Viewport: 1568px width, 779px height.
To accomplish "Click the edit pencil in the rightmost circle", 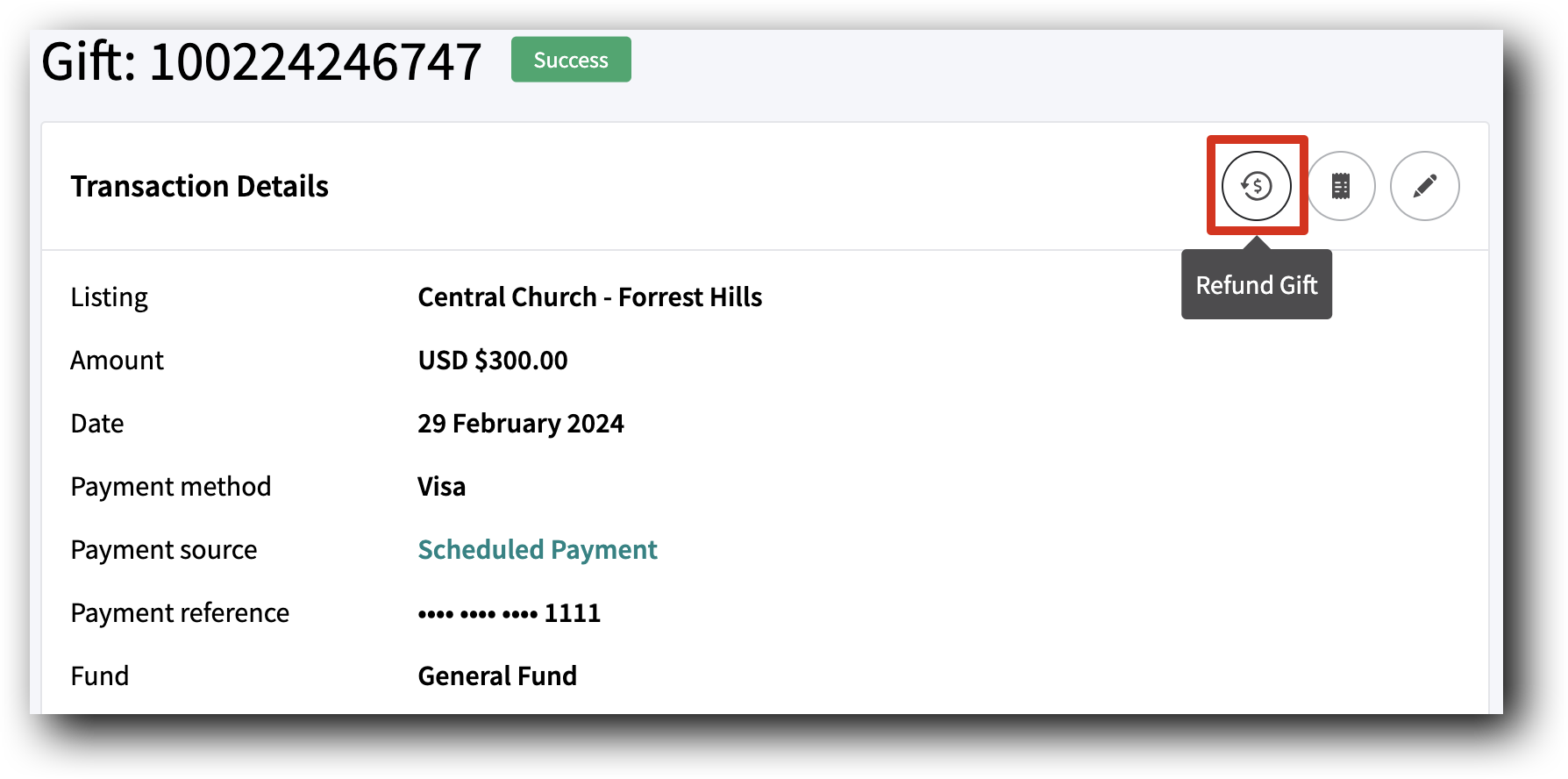I will [x=1424, y=185].
